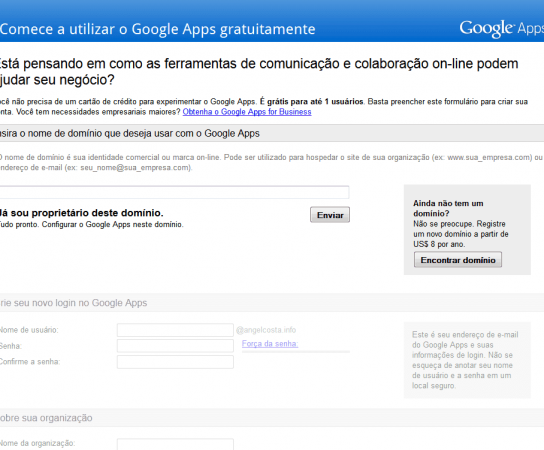Click the Enviar button

(x=330, y=215)
